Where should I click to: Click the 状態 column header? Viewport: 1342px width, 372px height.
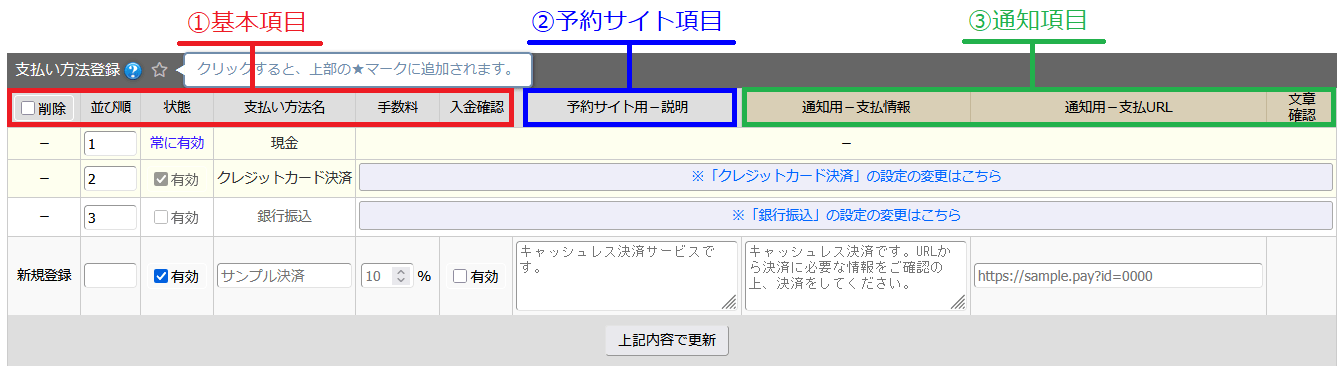177,107
